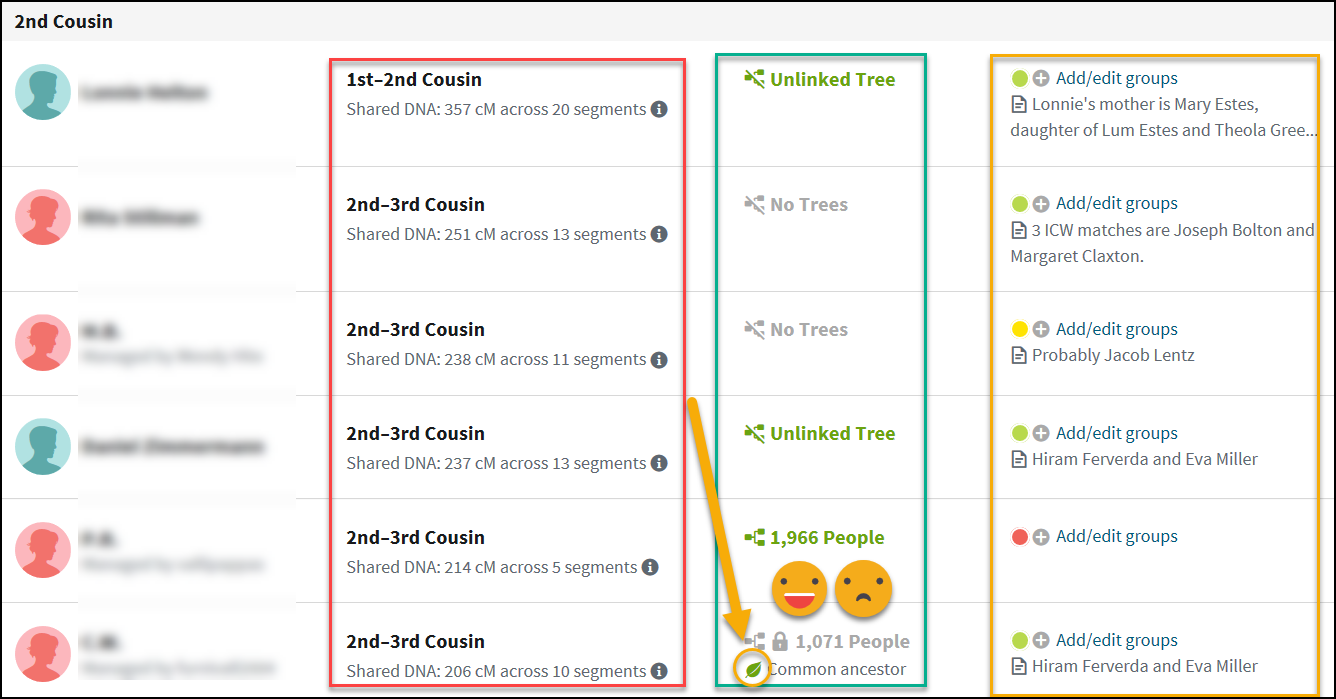This screenshot has width=1336, height=699.
Task: Click plus icon on the first match row
Action: pyautogui.click(x=1041, y=78)
